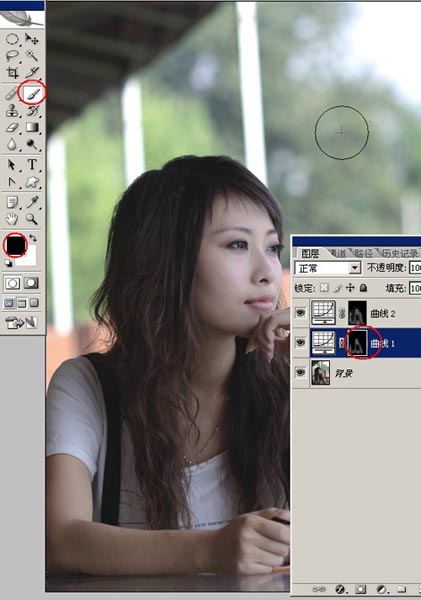Click the black foreground color swatch
The width and height of the screenshot is (421, 600).
(x=15, y=245)
